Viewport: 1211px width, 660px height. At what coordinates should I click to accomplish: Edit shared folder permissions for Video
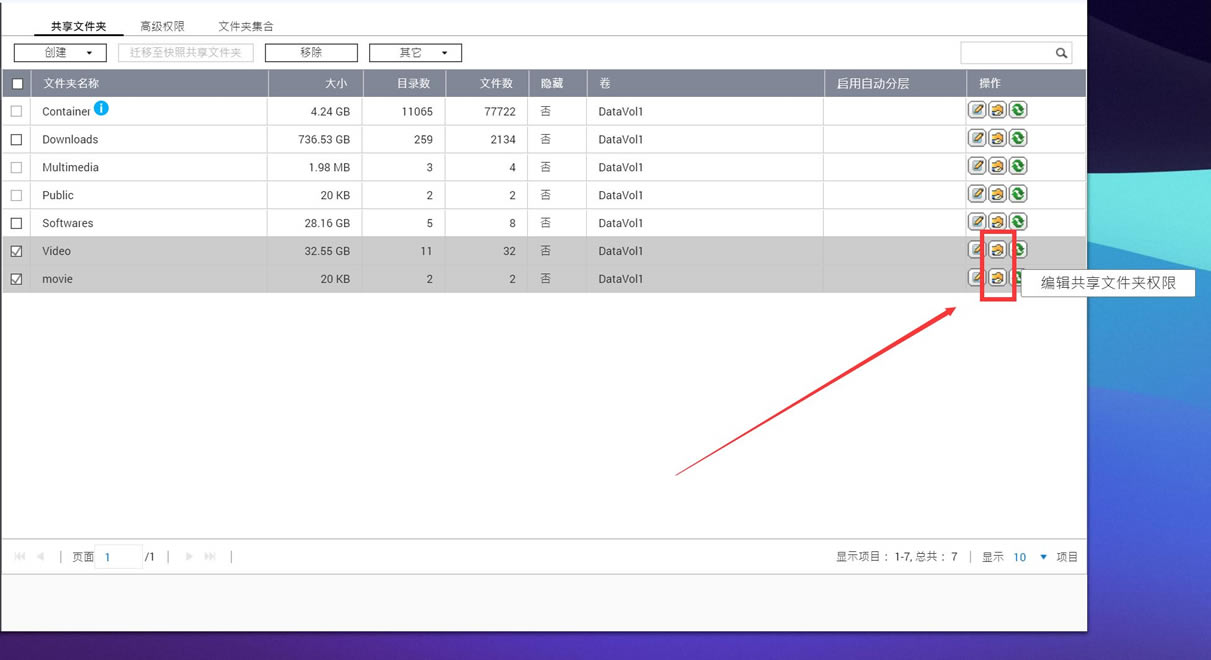point(997,250)
